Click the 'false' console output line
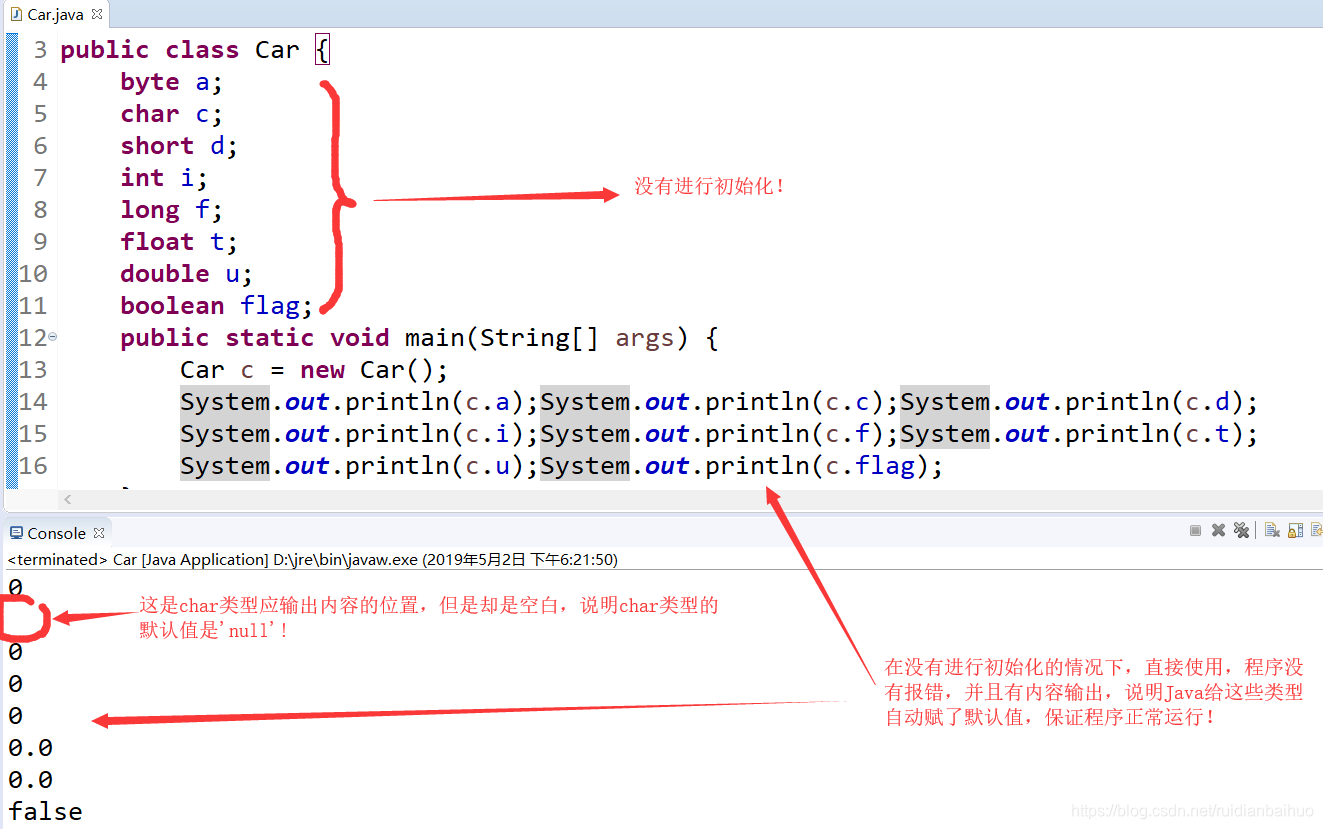1323x829 pixels. pyautogui.click(x=46, y=811)
